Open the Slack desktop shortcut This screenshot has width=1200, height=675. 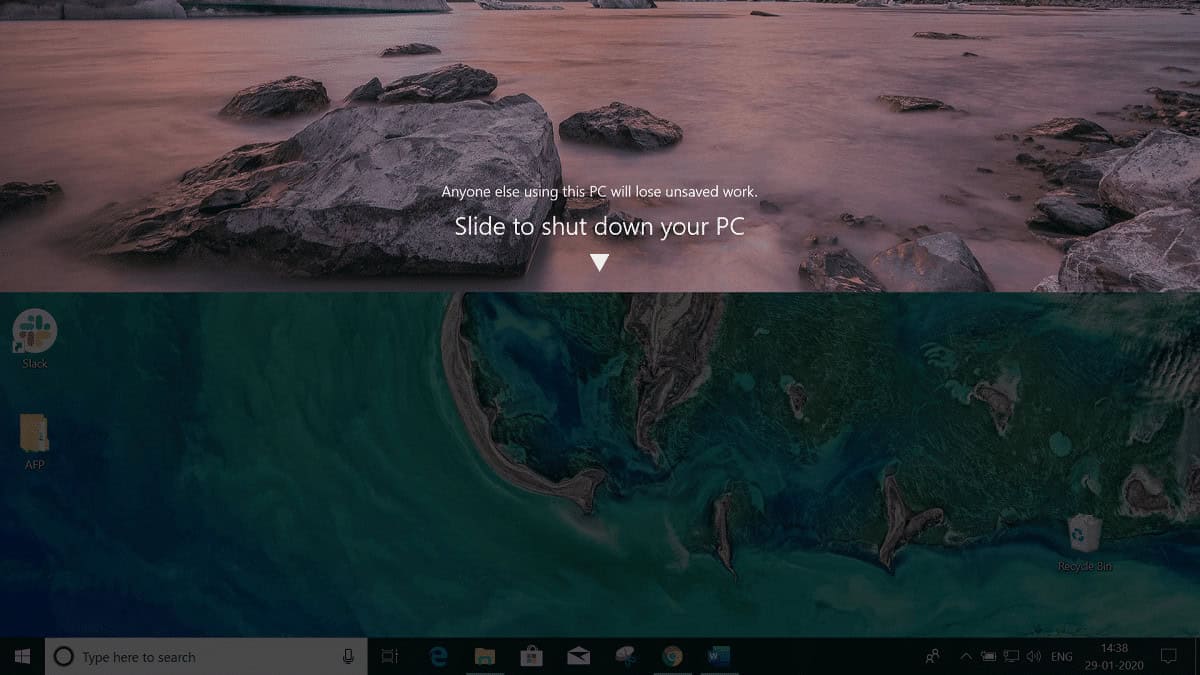point(35,332)
